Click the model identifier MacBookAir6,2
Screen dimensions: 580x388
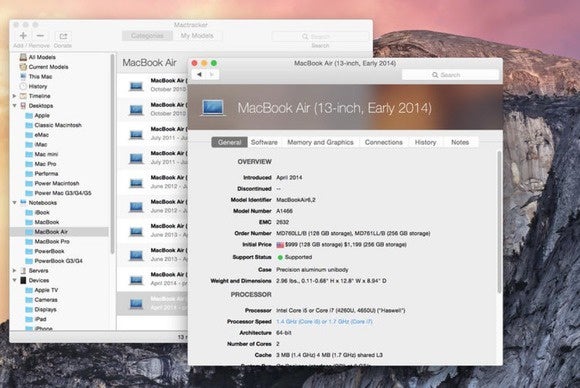pos(296,200)
